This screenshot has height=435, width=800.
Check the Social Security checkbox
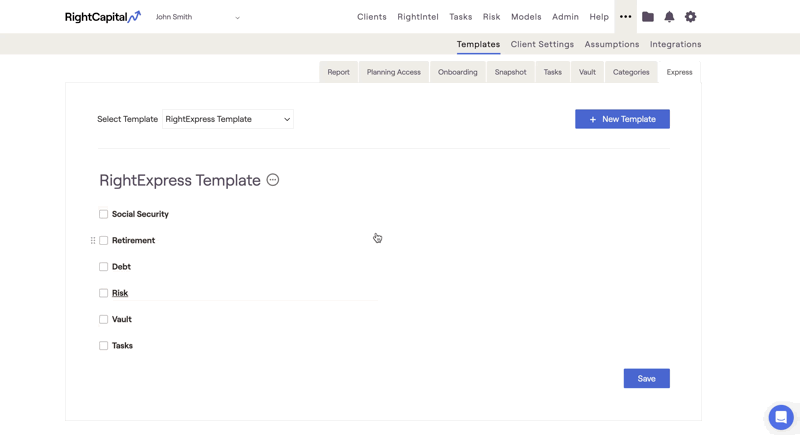point(104,214)
